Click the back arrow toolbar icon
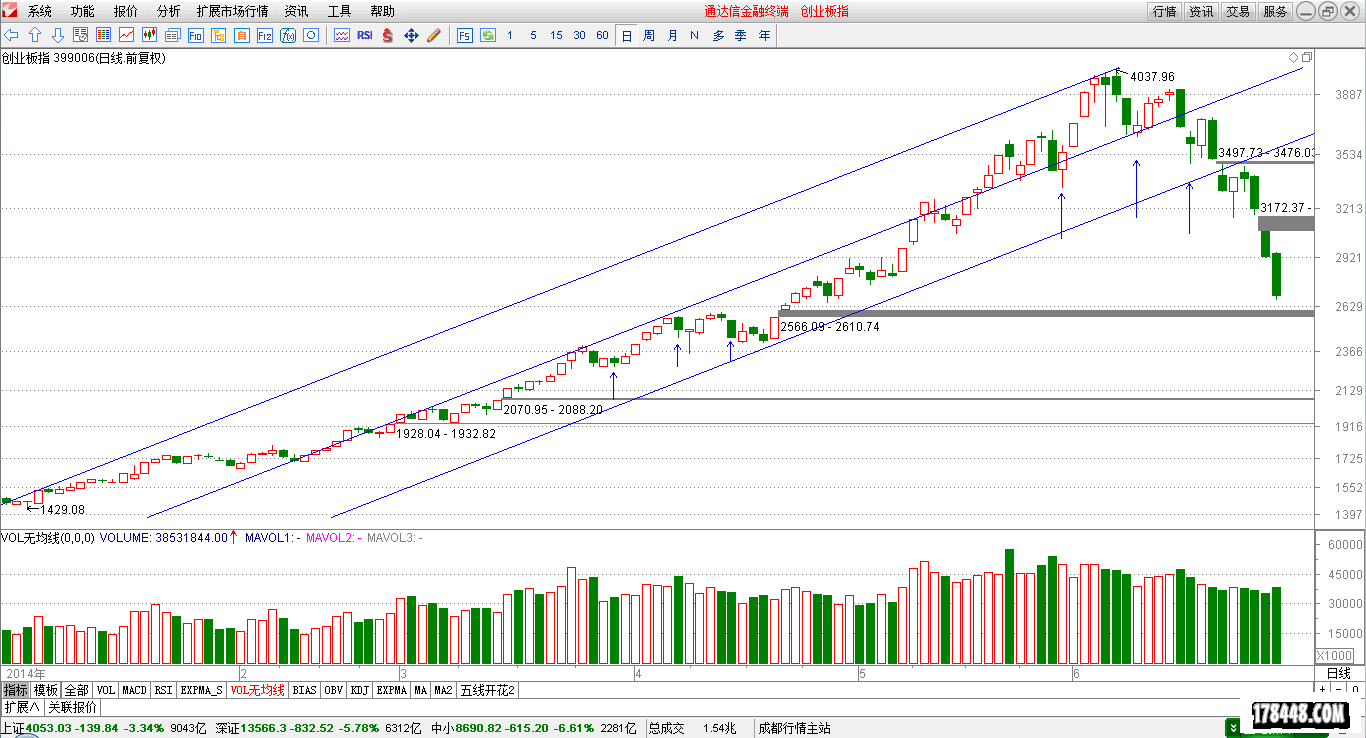Screen dimensions: 1366x738 point(11,35)
